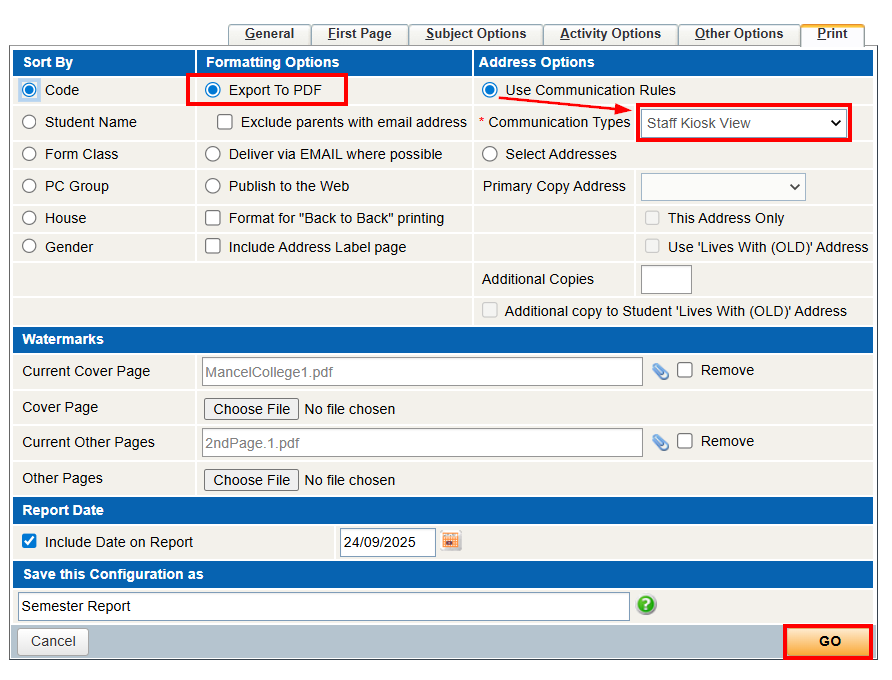This screenshot has height=680, width=892.
Task: Choose File for Cover Page
Action: [x=251, y=409]
